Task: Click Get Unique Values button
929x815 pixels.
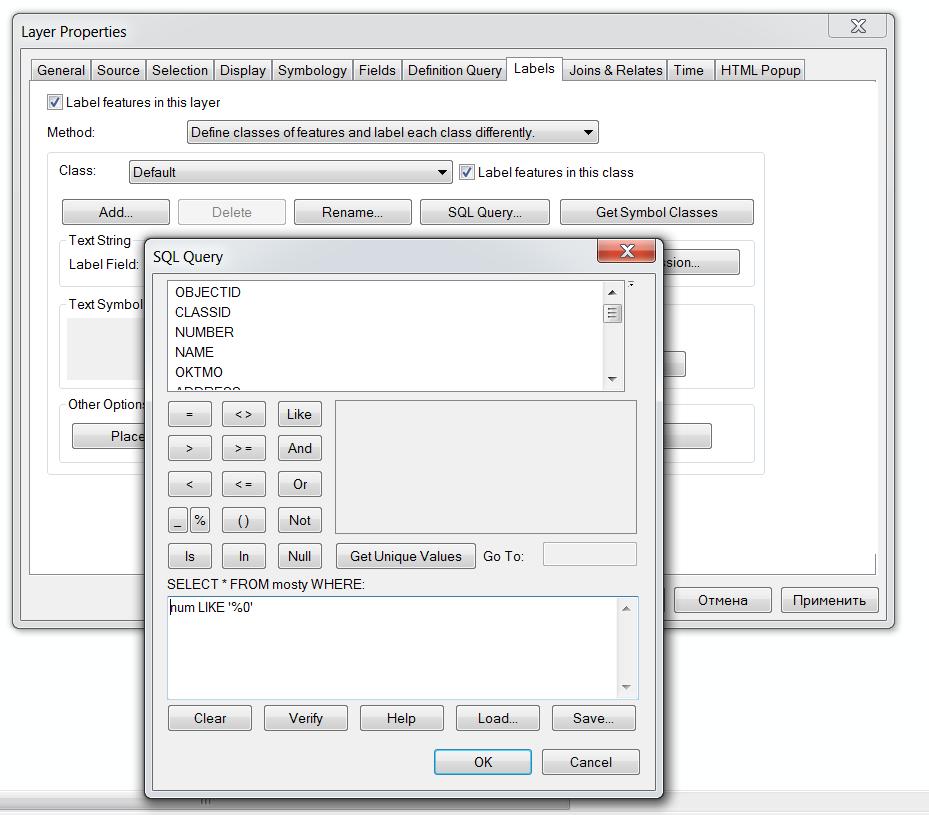Action: [x=406, y=556]
